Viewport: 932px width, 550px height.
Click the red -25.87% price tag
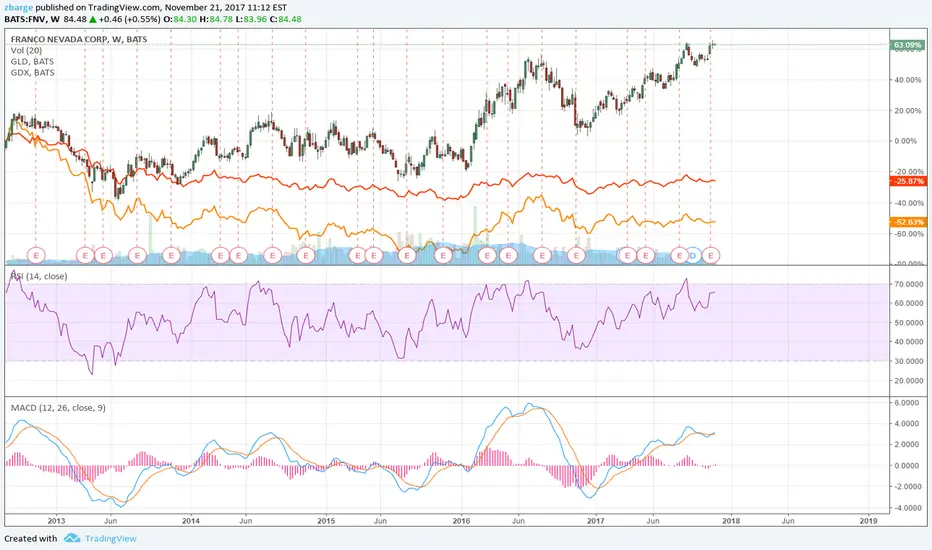tap(908, 181)
